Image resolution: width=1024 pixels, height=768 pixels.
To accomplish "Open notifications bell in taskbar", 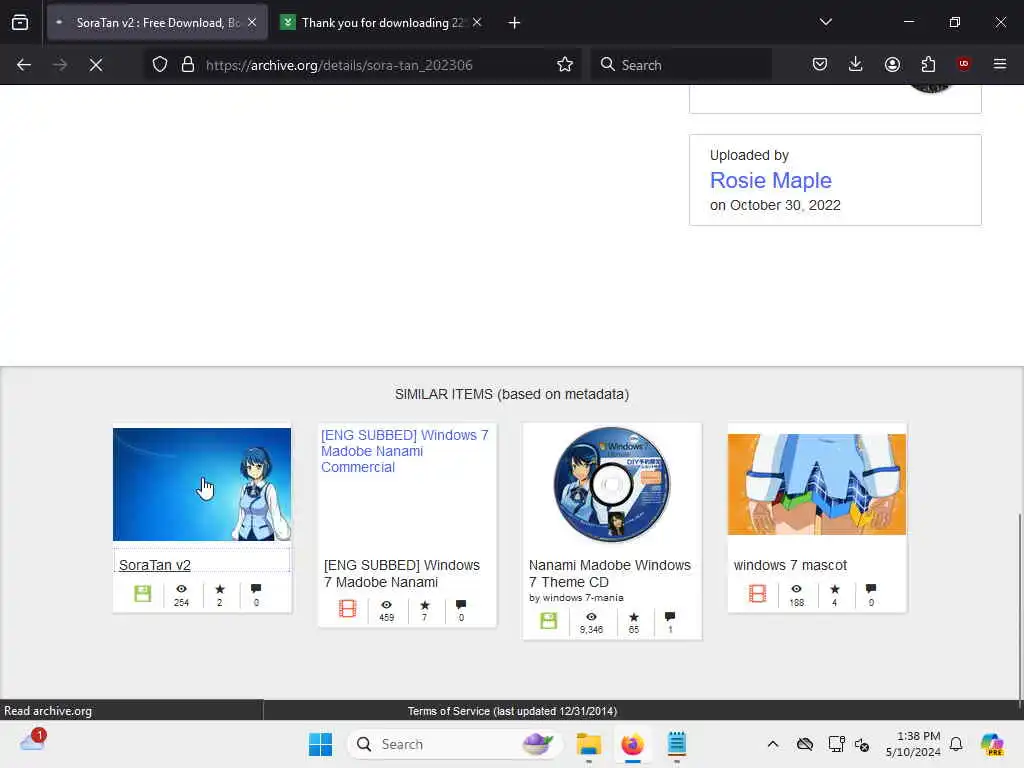I will click(956, 744).
